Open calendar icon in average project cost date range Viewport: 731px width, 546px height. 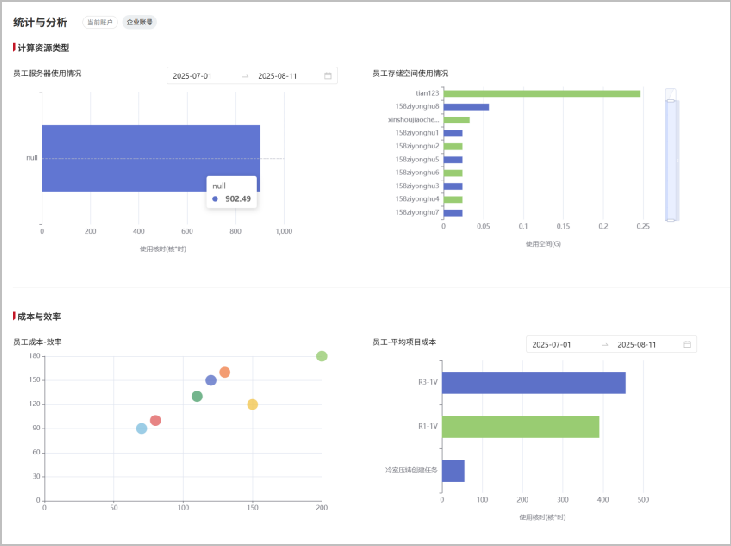tap(687, 345)
